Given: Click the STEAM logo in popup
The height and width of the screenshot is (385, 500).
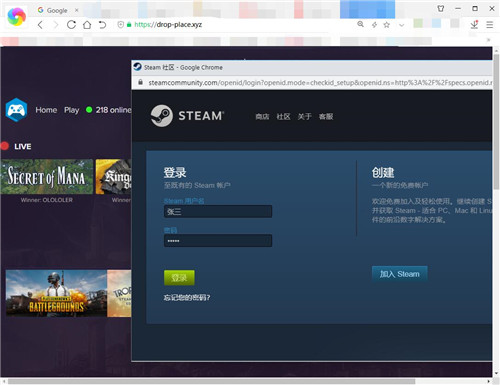Looking at the screenshot, I should (187, 116).
